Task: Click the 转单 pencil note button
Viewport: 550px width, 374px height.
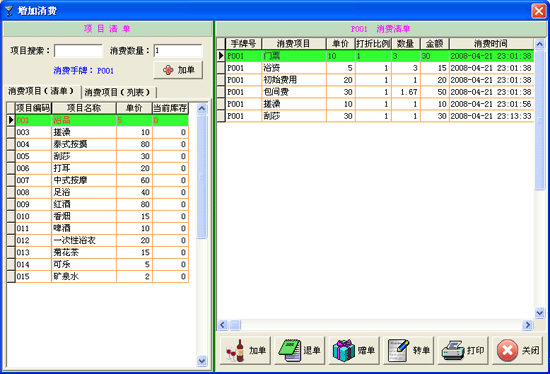Action: click(x=408, y=350)
